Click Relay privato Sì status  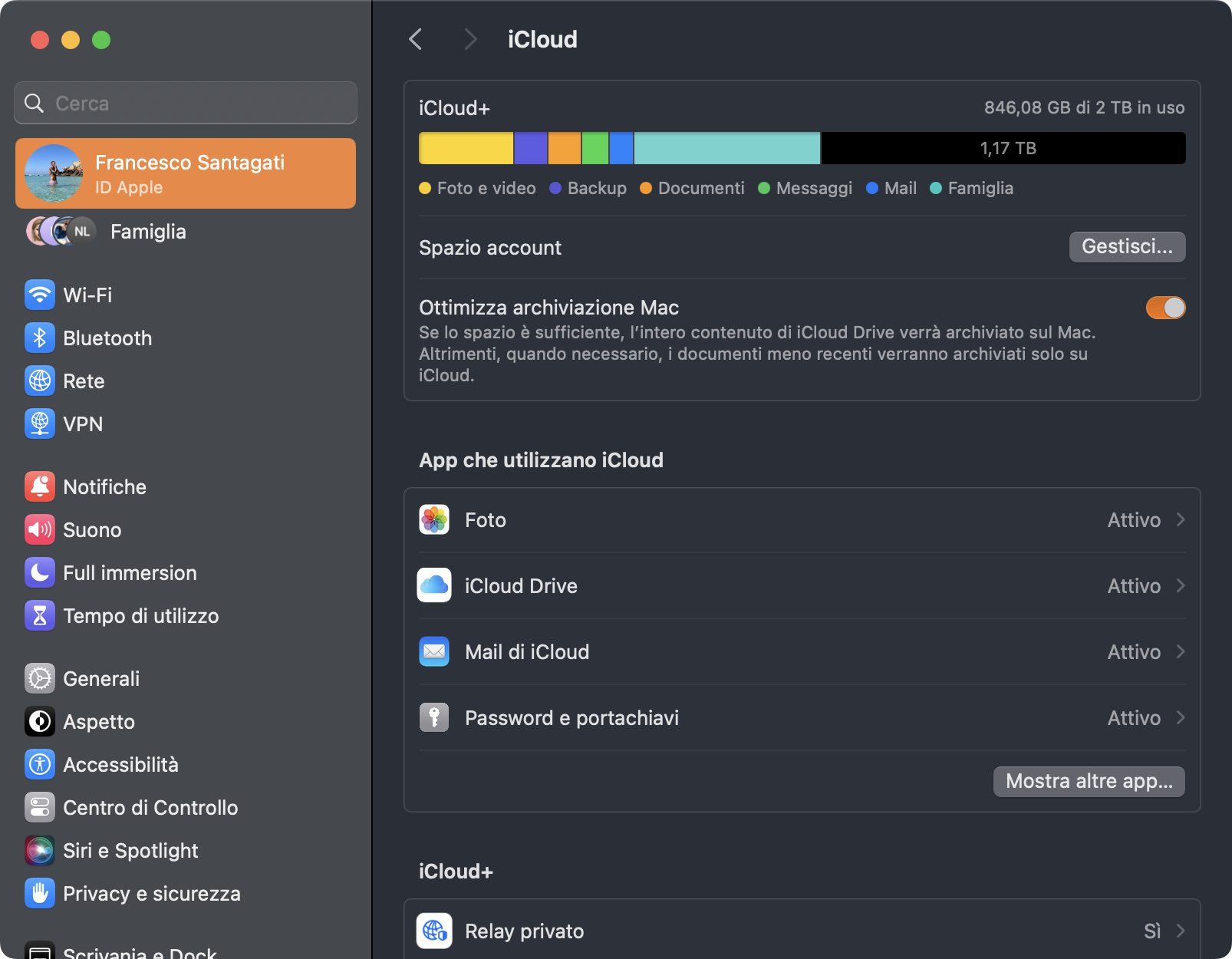click(x=1152, y=931)
